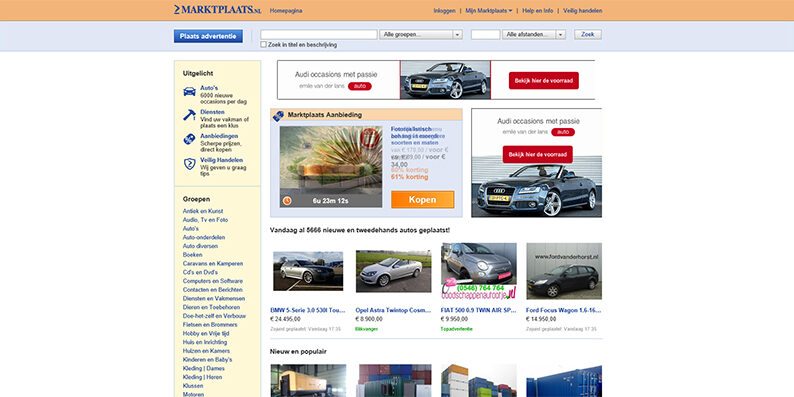Click the orange Kopen button

tap(422, 200)
